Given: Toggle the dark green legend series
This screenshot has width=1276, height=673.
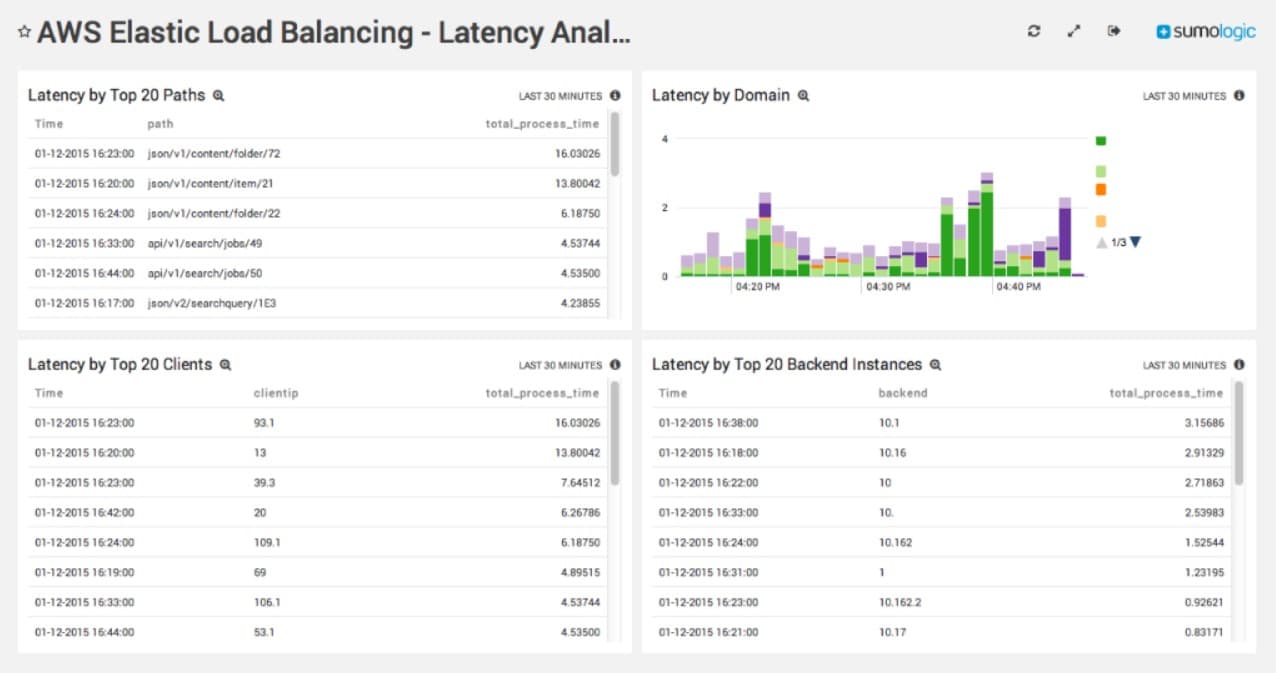Looking at the screenshot, I should coord(1101,141).
